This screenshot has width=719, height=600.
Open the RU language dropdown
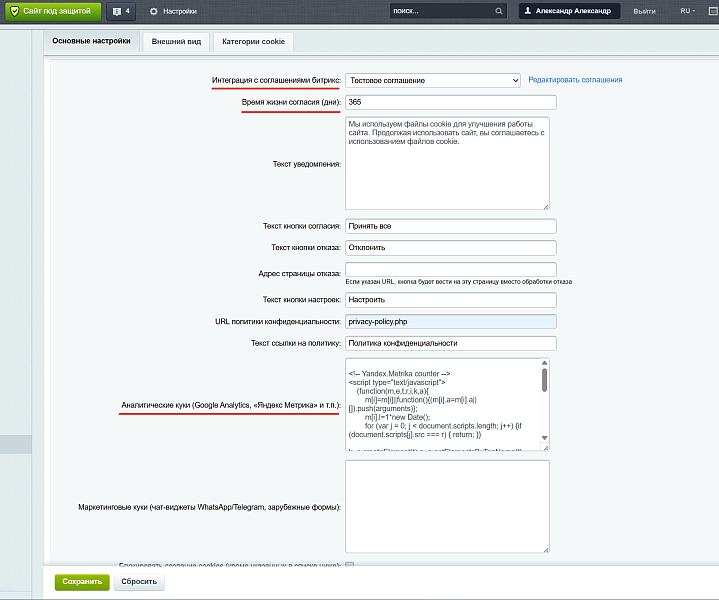pos(687,11)
